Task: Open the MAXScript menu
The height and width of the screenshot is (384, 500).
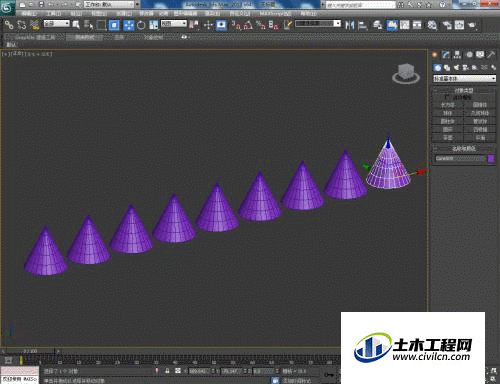Action: [275, 14]
